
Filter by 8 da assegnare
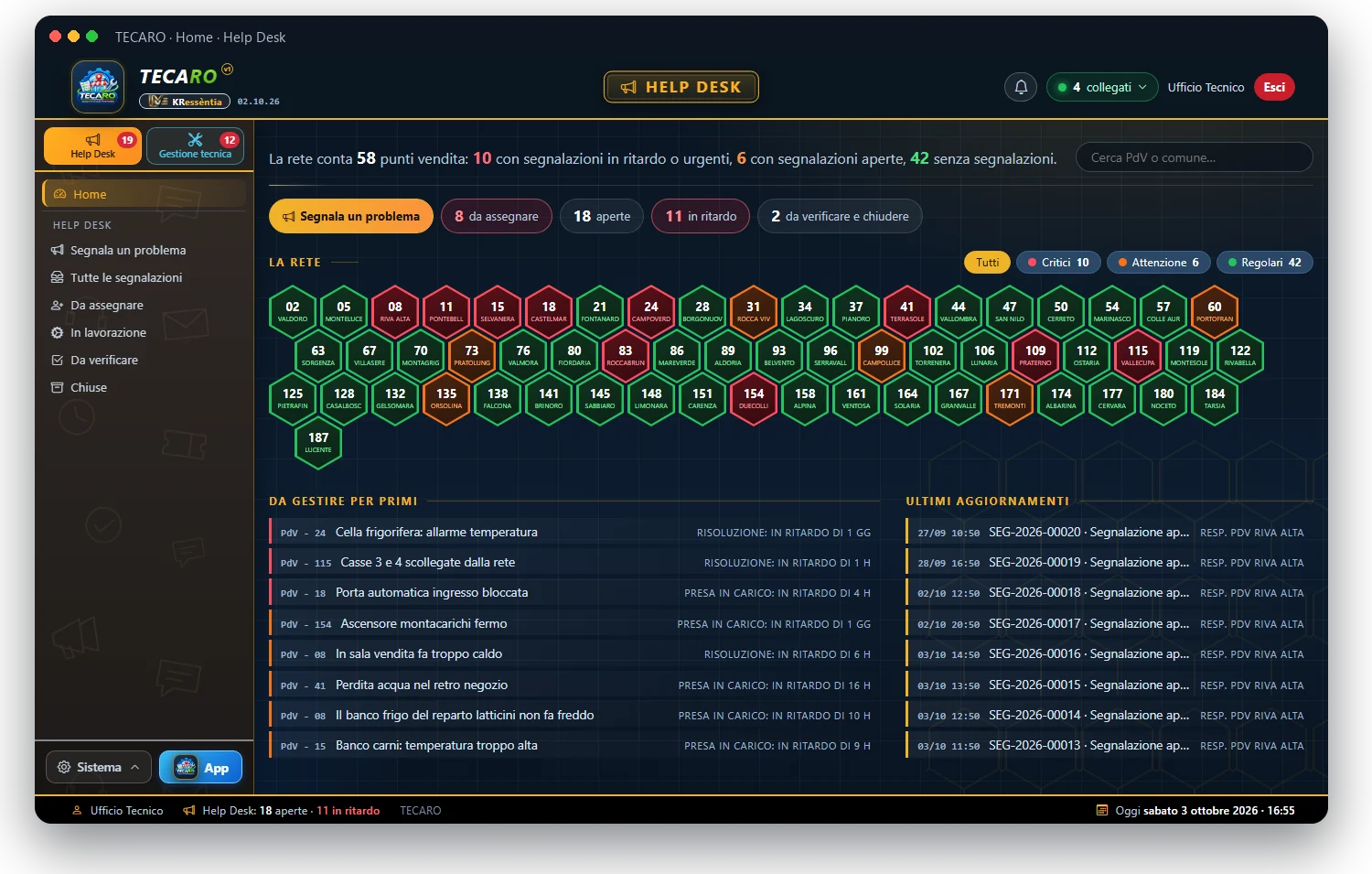click(x=497, y=216)
